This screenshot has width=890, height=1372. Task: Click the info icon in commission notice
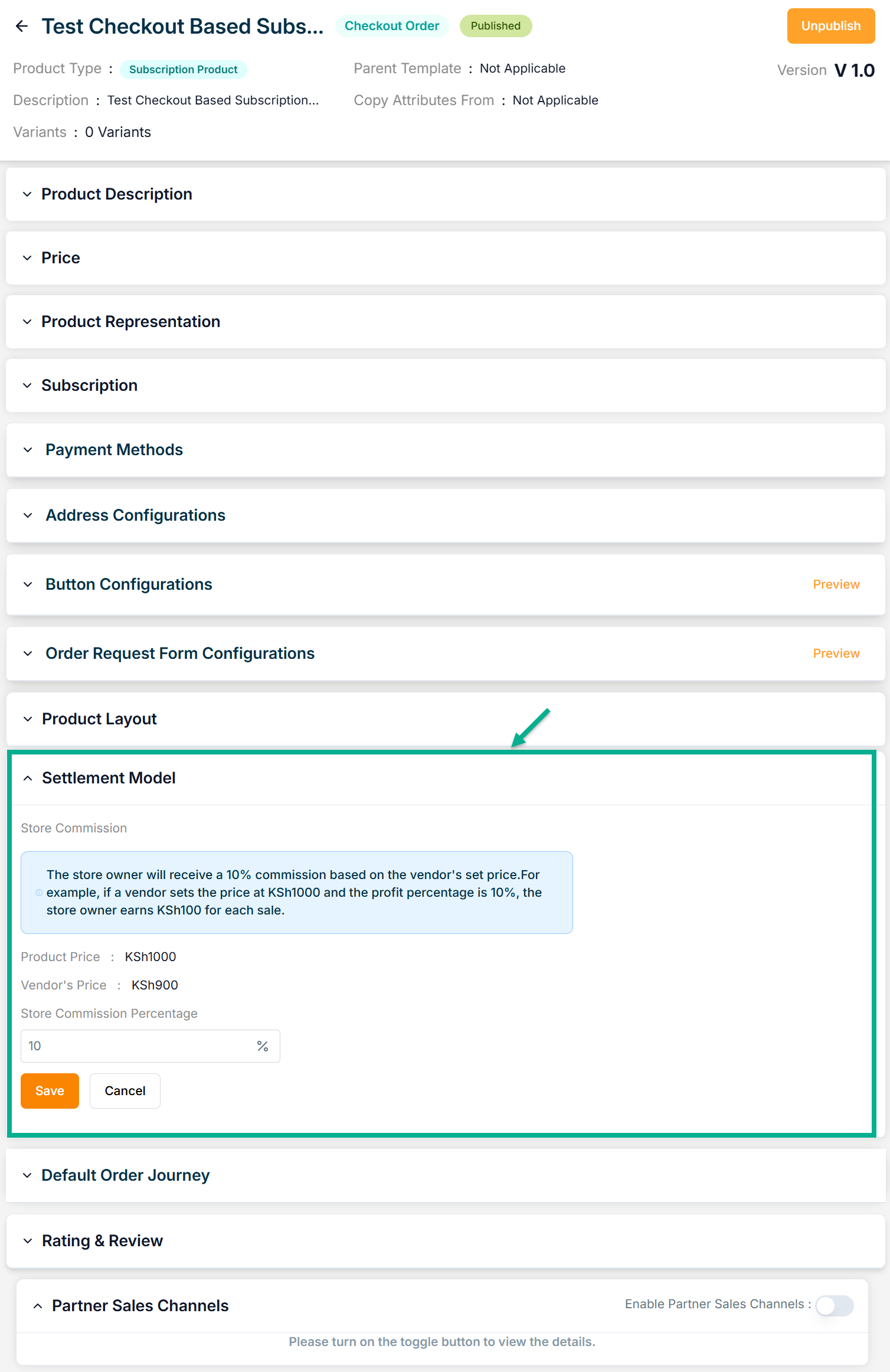point(39,893)
